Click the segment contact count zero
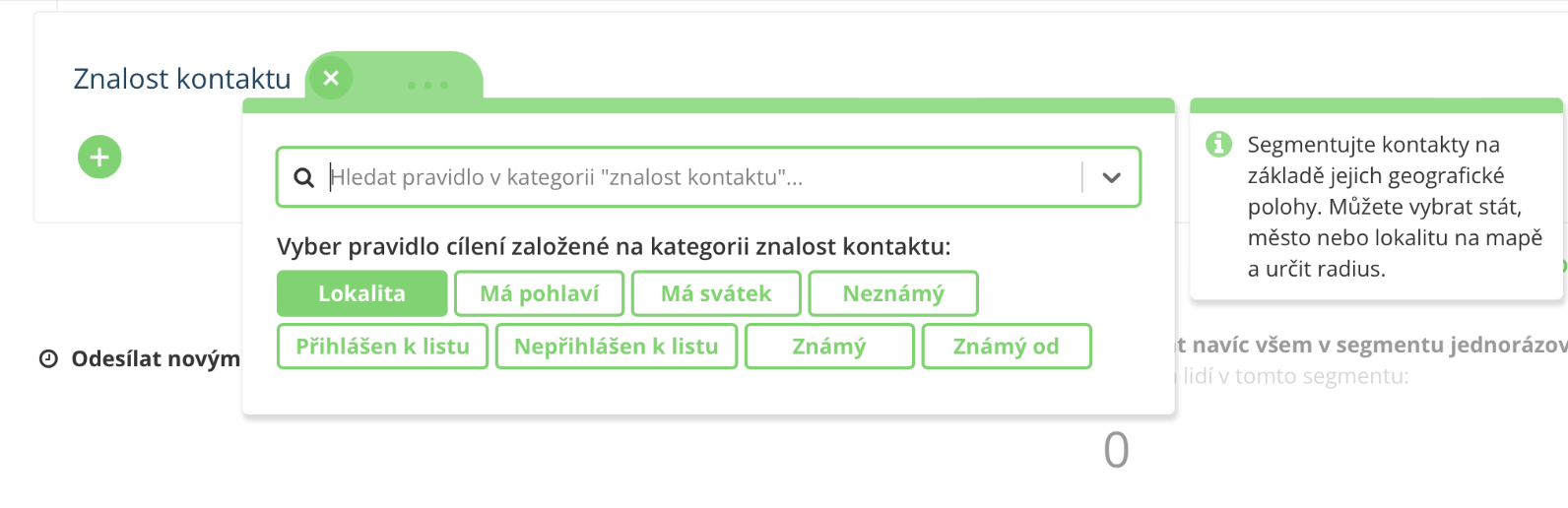The height and width of the screenshot is (508, 1568). point(1116,451)
